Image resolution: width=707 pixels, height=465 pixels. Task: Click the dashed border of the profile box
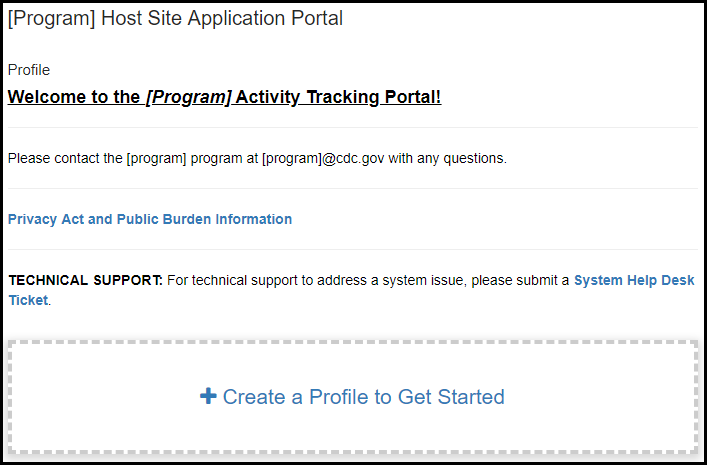pyautogui.click(x=352, y=343)
